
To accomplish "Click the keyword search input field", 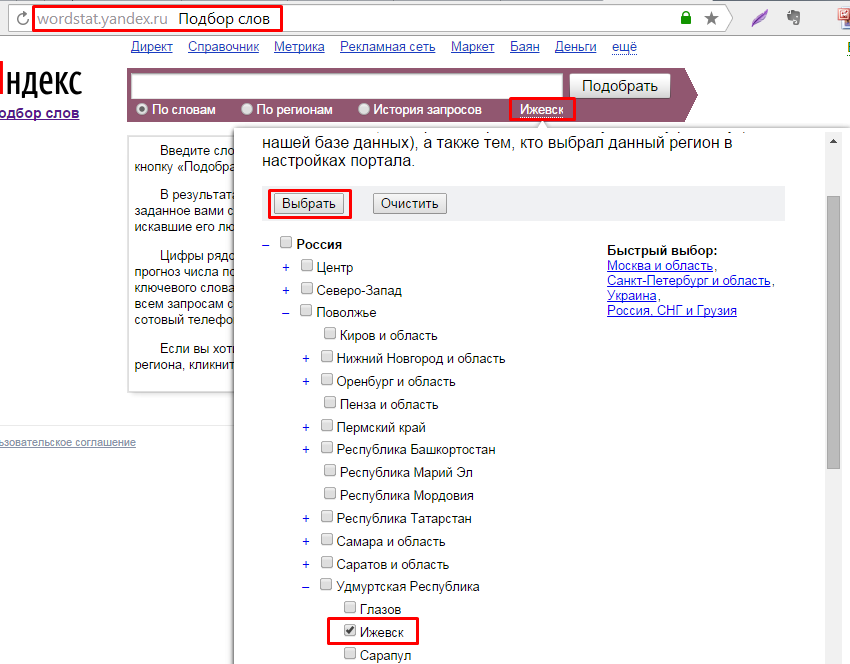I will tap(346, 86).
